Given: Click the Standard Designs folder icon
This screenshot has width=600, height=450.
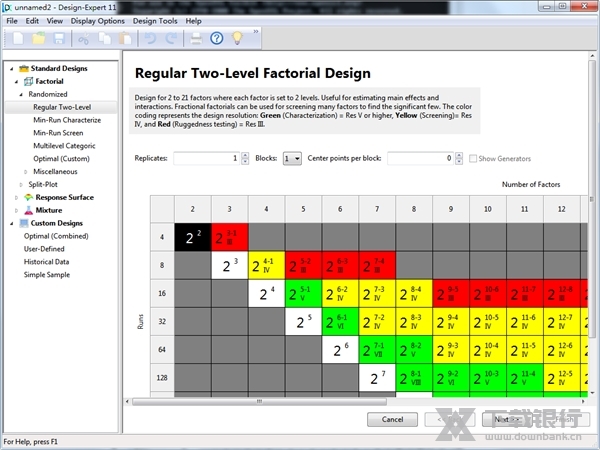Looking at the screenshot, I should [x=24, y=68].
